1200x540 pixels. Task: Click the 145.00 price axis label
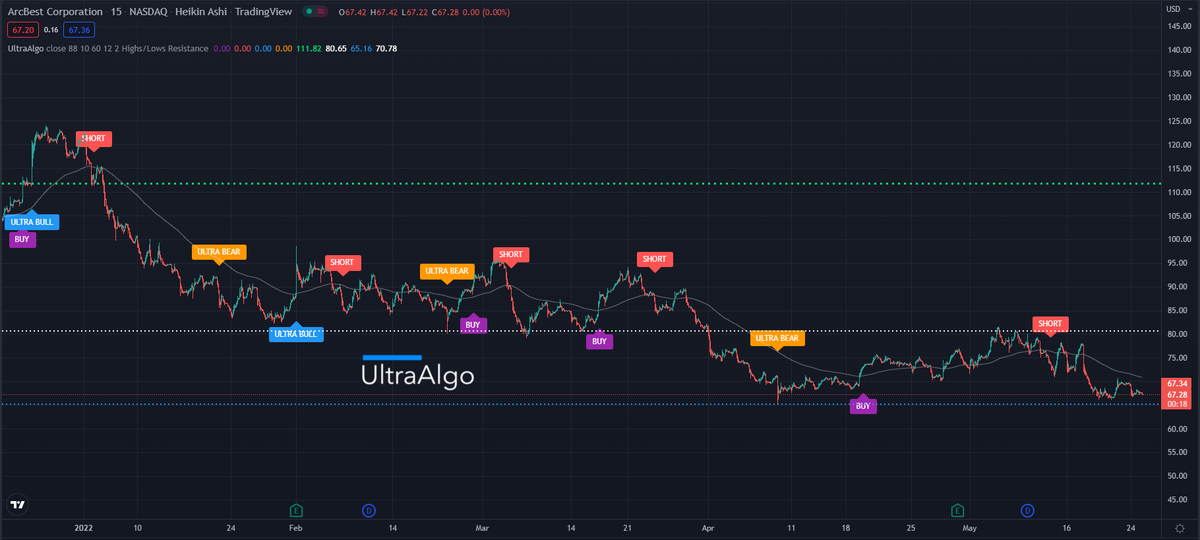tap(1178, 25)
